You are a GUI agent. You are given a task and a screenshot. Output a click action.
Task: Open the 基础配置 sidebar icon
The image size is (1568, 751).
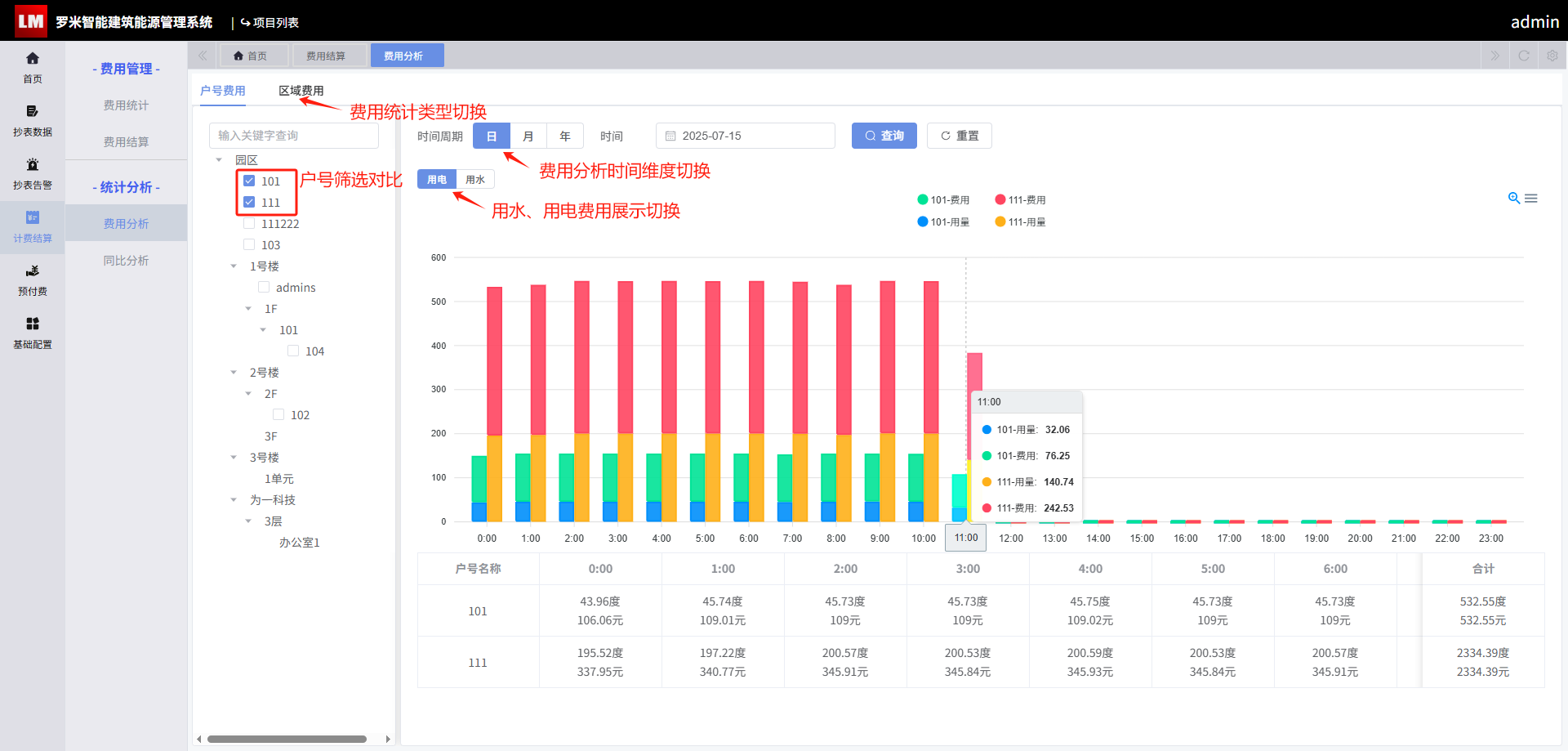[x=33, y=333]
